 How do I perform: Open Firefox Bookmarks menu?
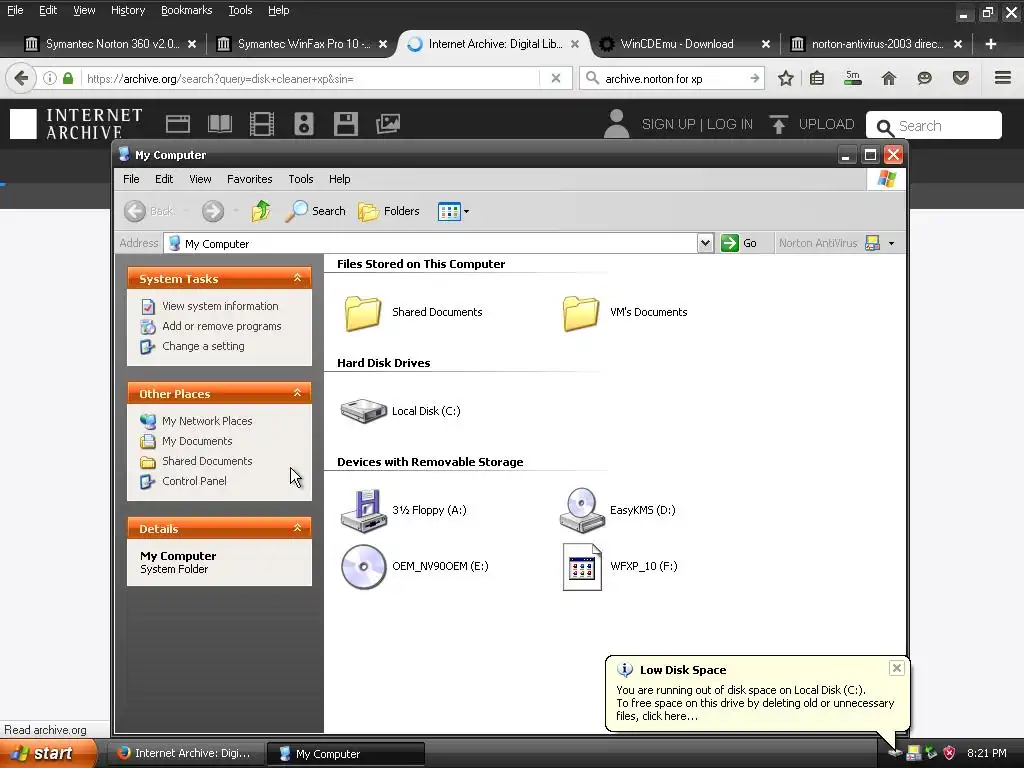[x=187, y=10]
